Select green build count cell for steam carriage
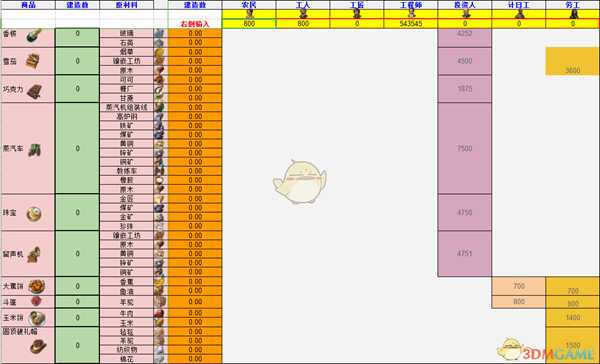Image resolution: width=600 pixels, height=364 pixels. pyautogui.click(x=77, y=148)
